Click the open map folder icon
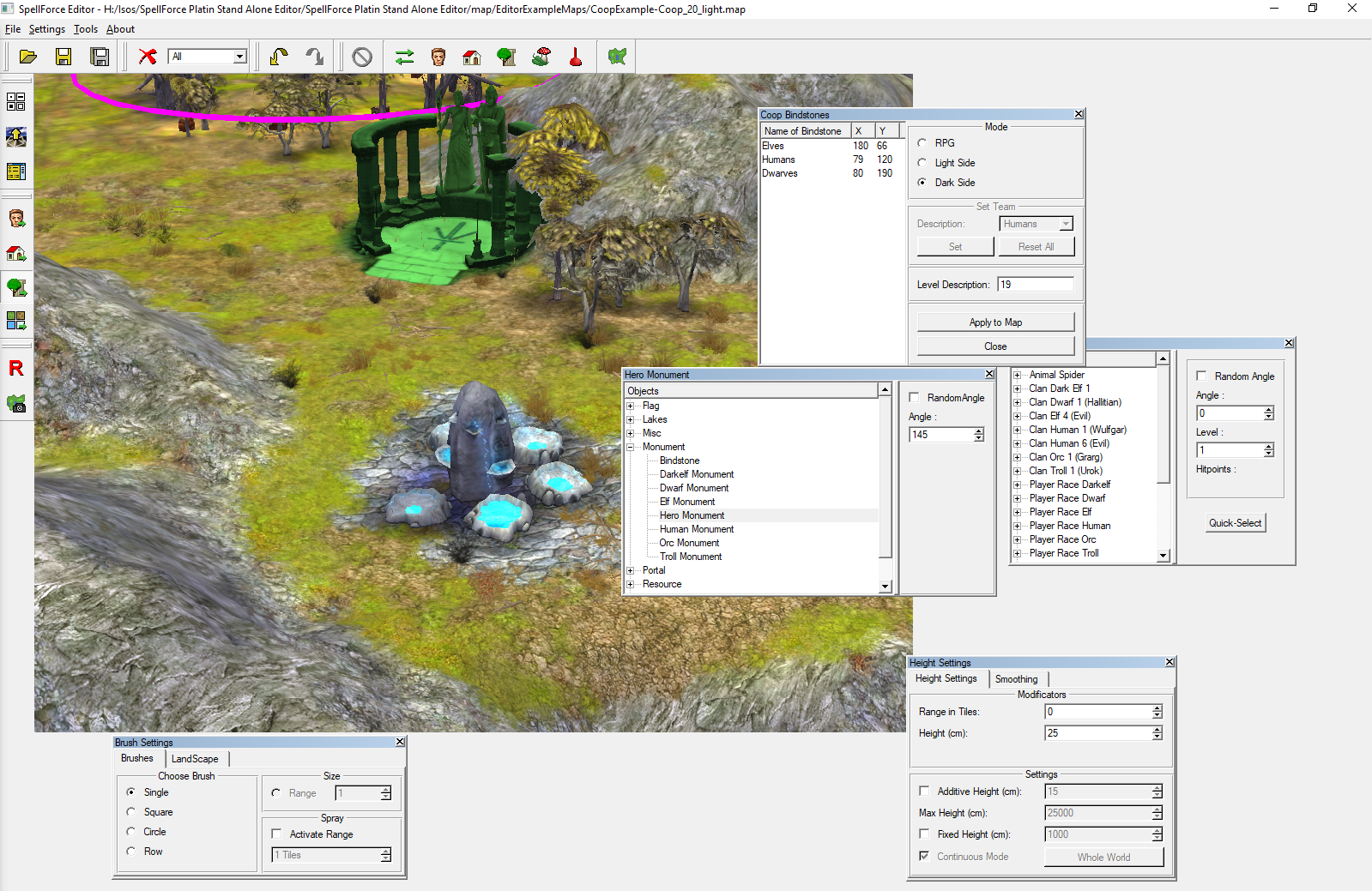This screenshot has width=1372, height=891. 28,57
